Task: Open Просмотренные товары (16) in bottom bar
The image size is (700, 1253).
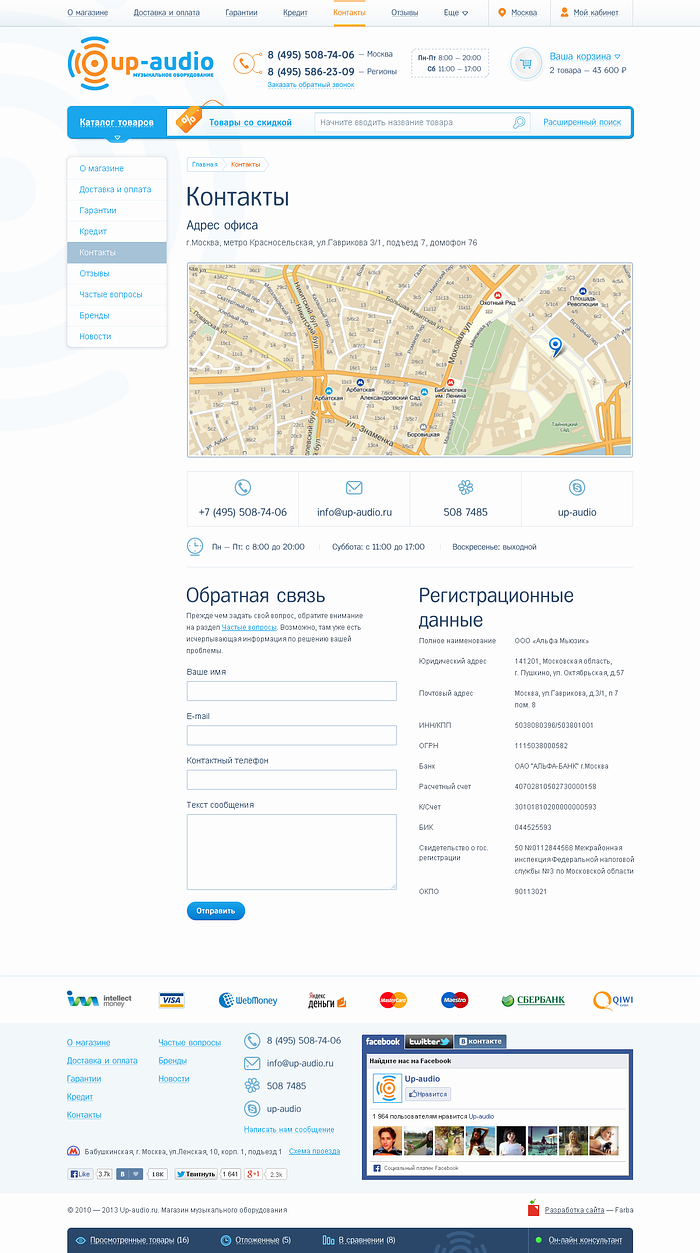Action: click(x=131, y=1240)
